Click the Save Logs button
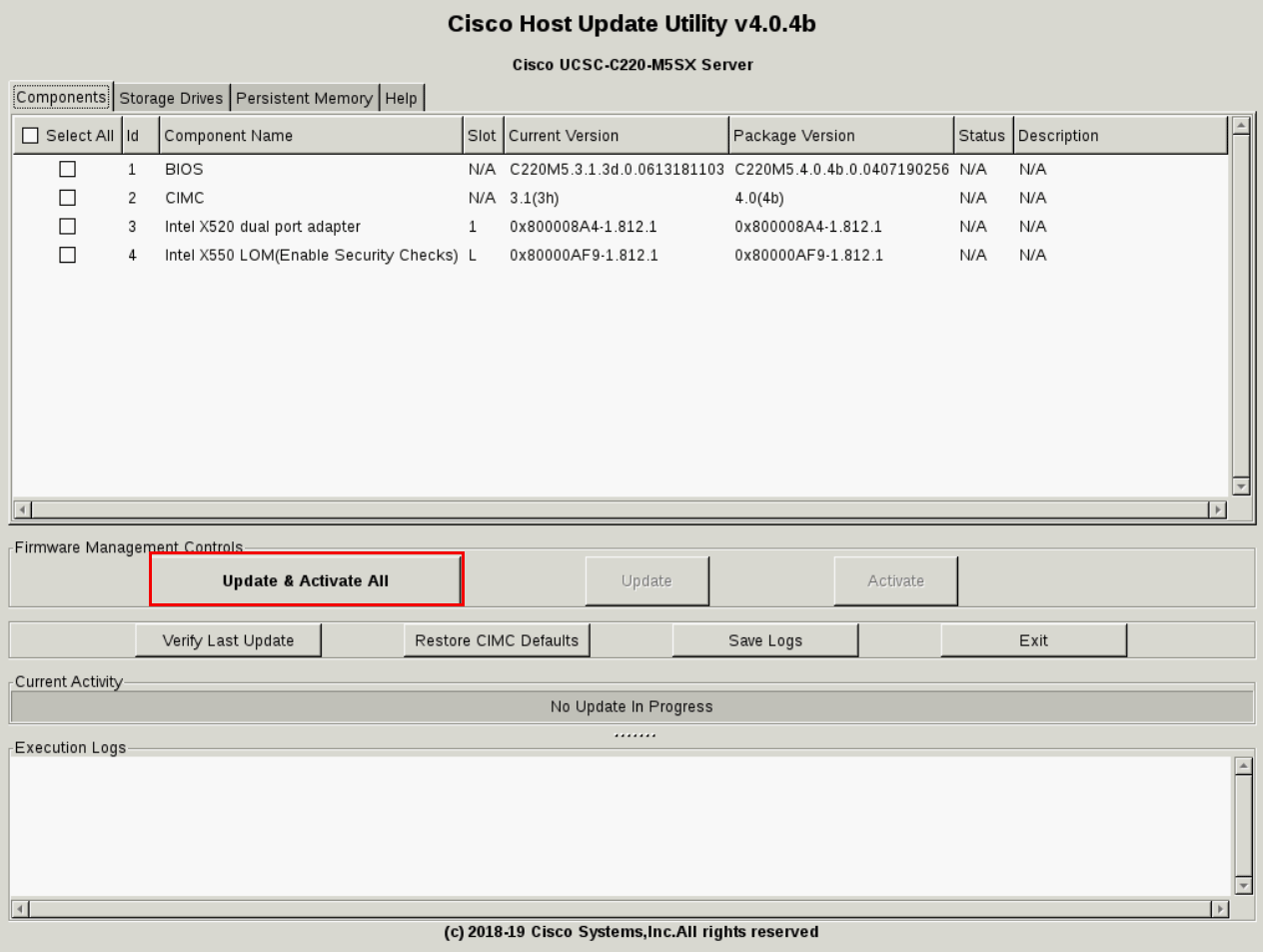Viewport: 1263px width, 952px height. (765, 640)
